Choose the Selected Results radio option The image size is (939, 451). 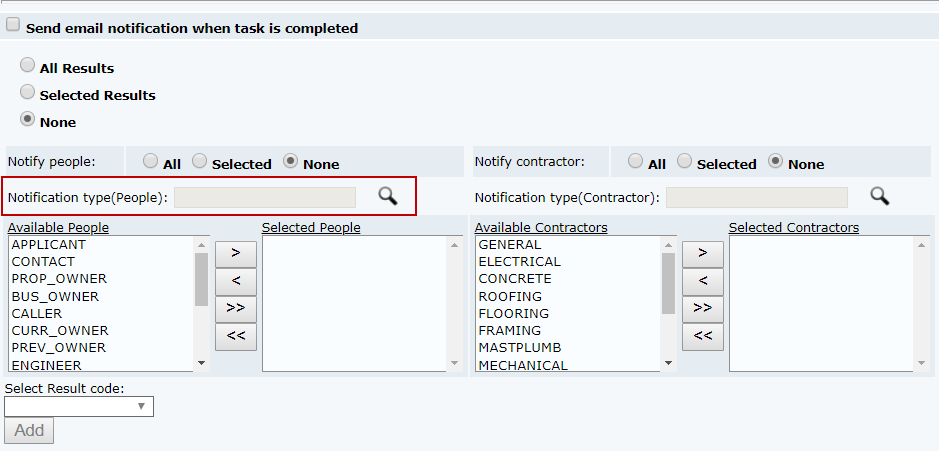click(28, 92)
